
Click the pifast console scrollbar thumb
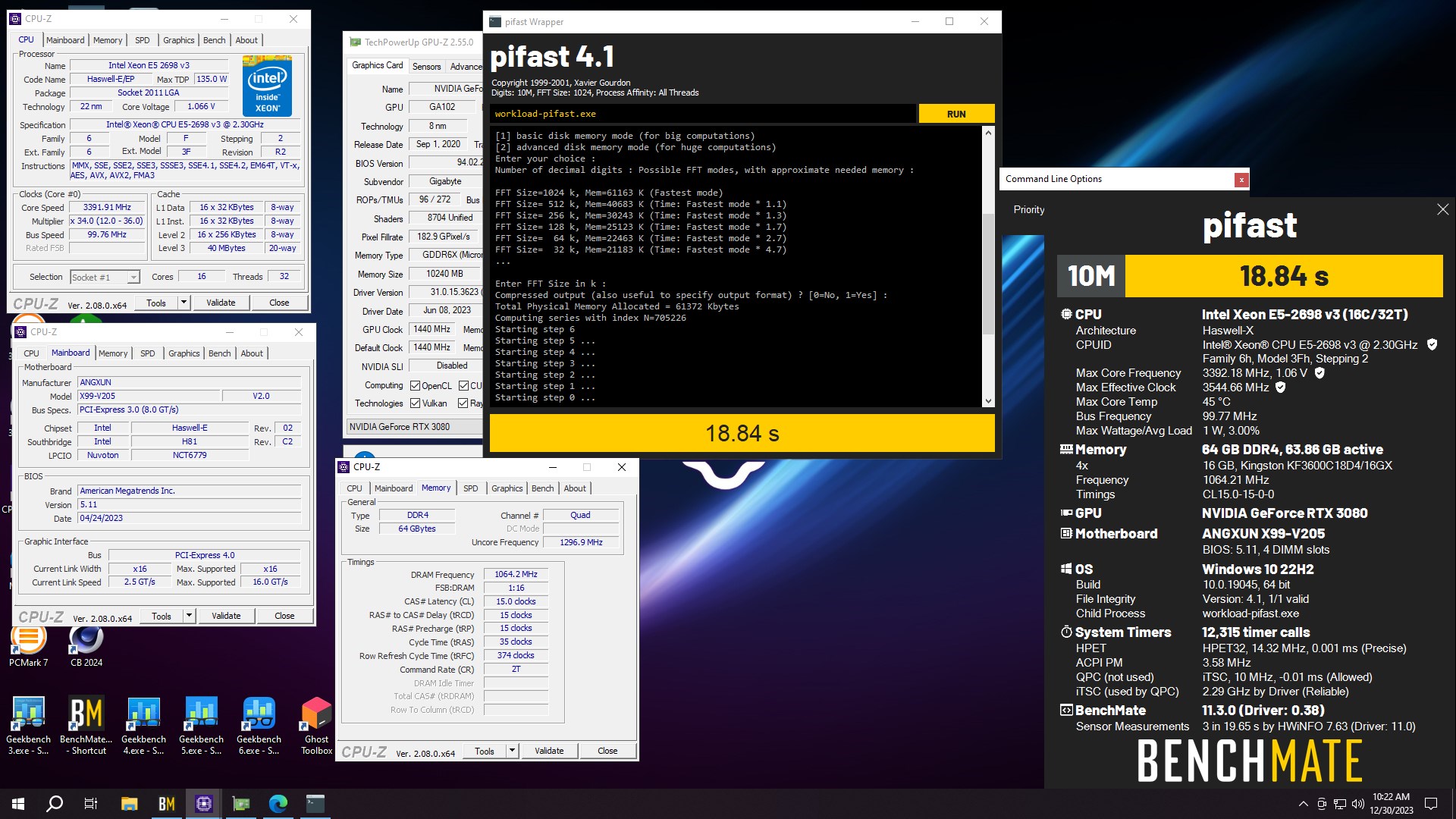pyautogui.click(x=988, y=275)
